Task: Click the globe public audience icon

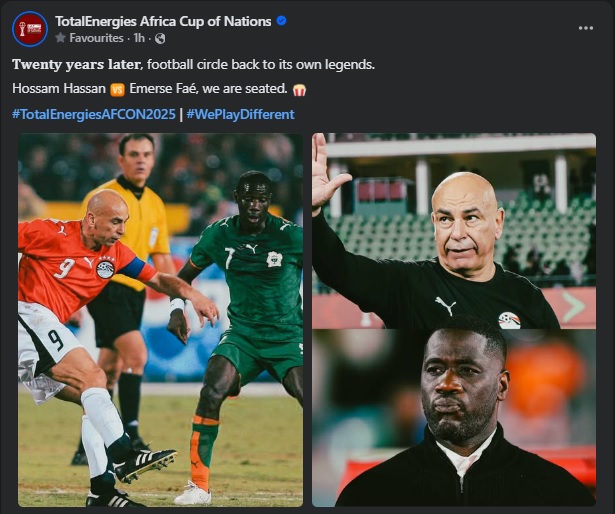Action: (160, 38)
